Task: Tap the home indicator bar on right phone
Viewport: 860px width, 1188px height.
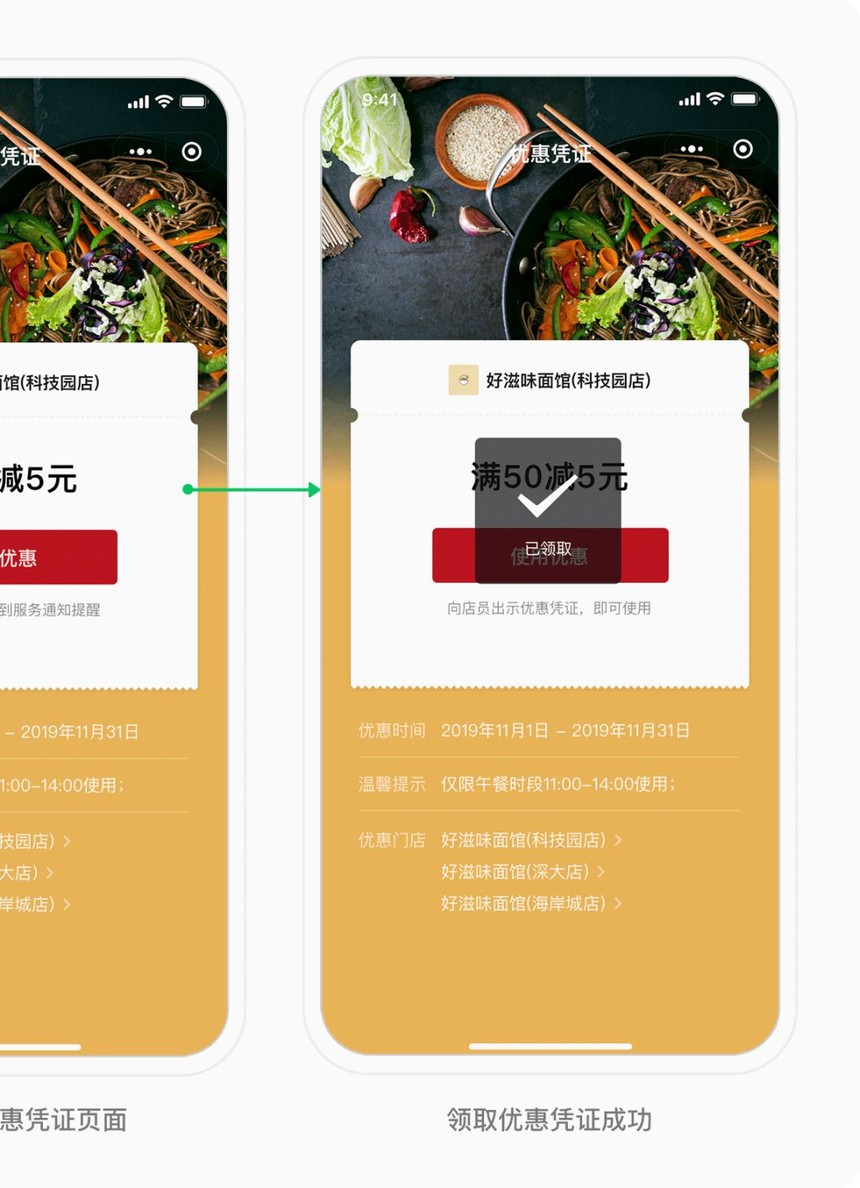Action: pos(550,1046)
